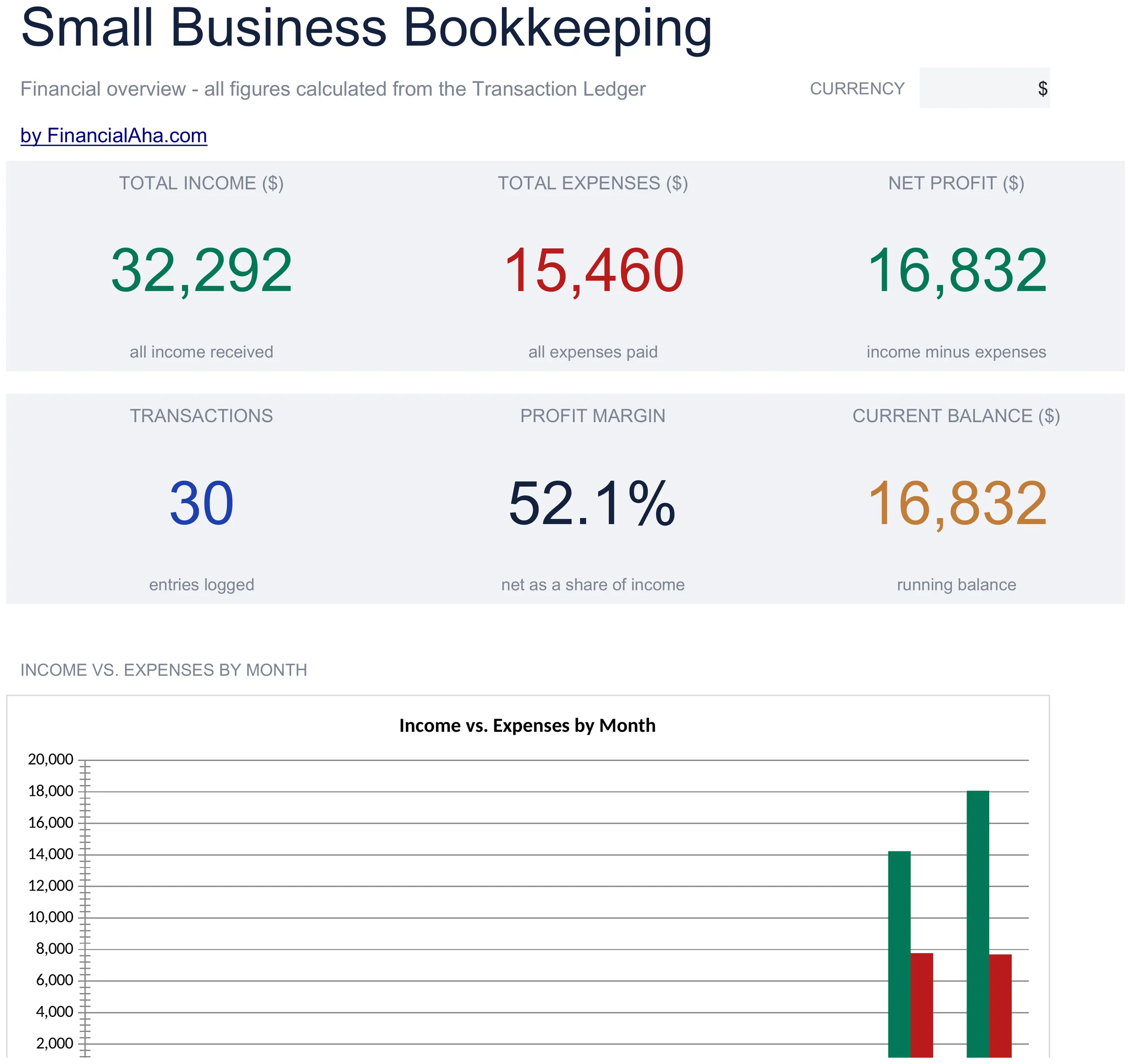Click the 12,000 axis label
The image size is (1131, 1064).
(x=50, y=886)
